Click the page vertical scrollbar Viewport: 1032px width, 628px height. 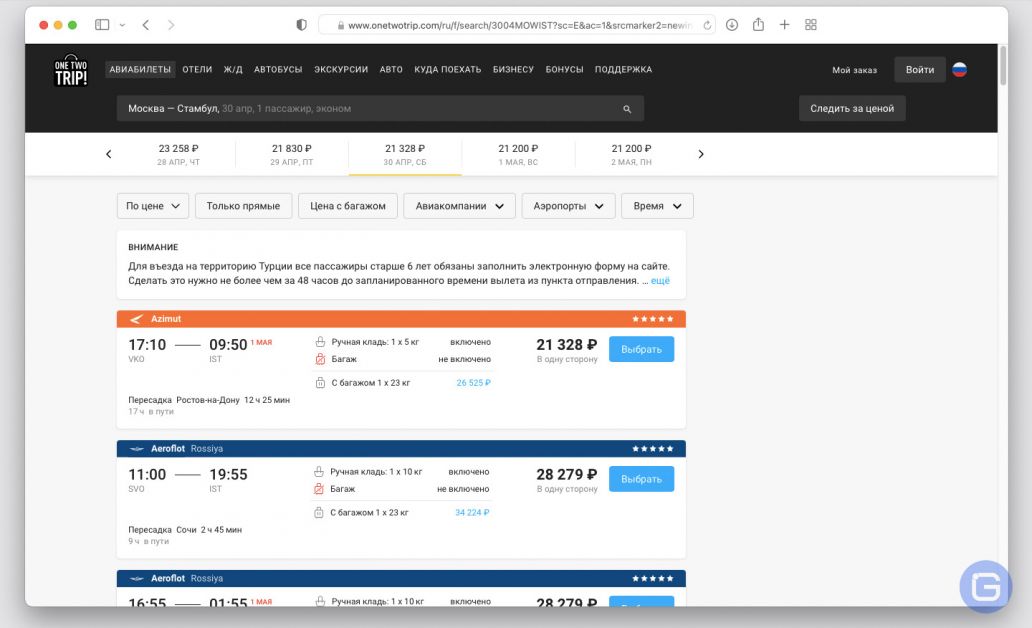(1003, 66)
